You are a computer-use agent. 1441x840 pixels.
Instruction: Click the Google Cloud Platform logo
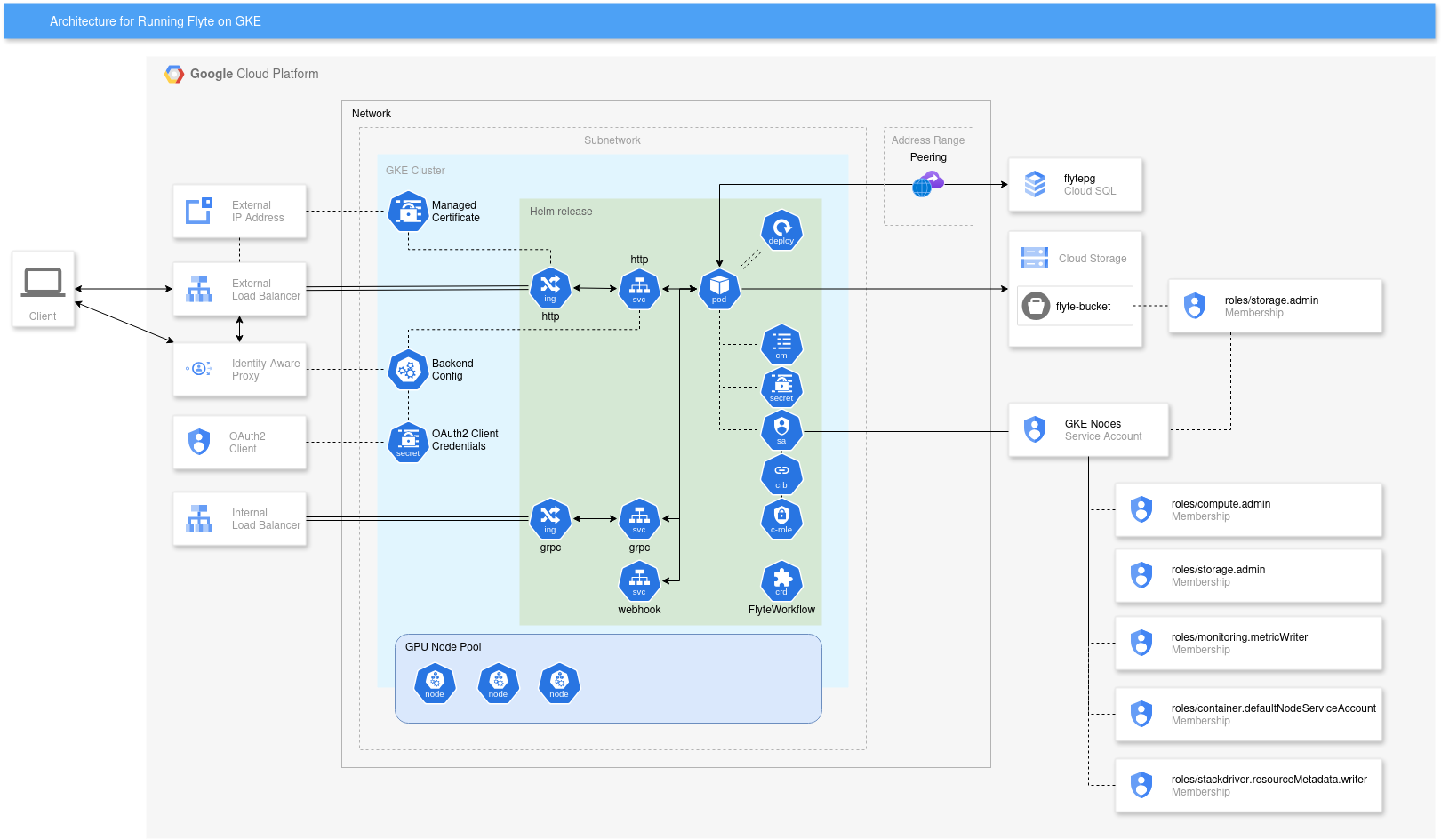[174, 74]
